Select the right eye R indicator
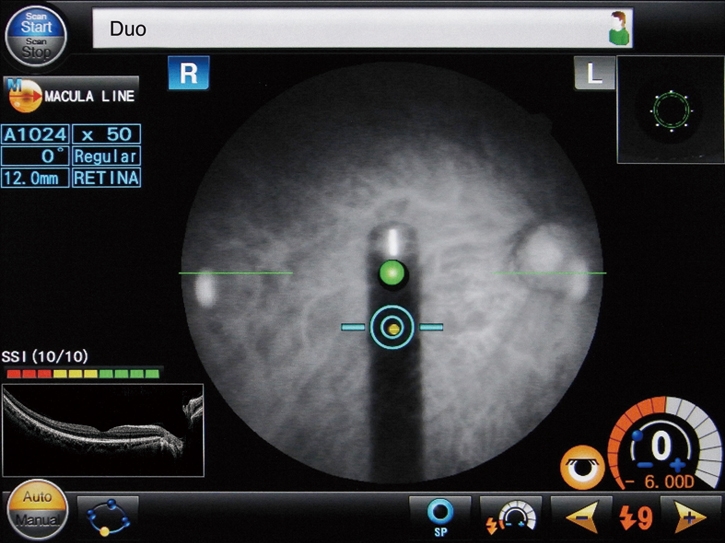The height and width of the screenshot is (543, 725). tap(187, 75)
